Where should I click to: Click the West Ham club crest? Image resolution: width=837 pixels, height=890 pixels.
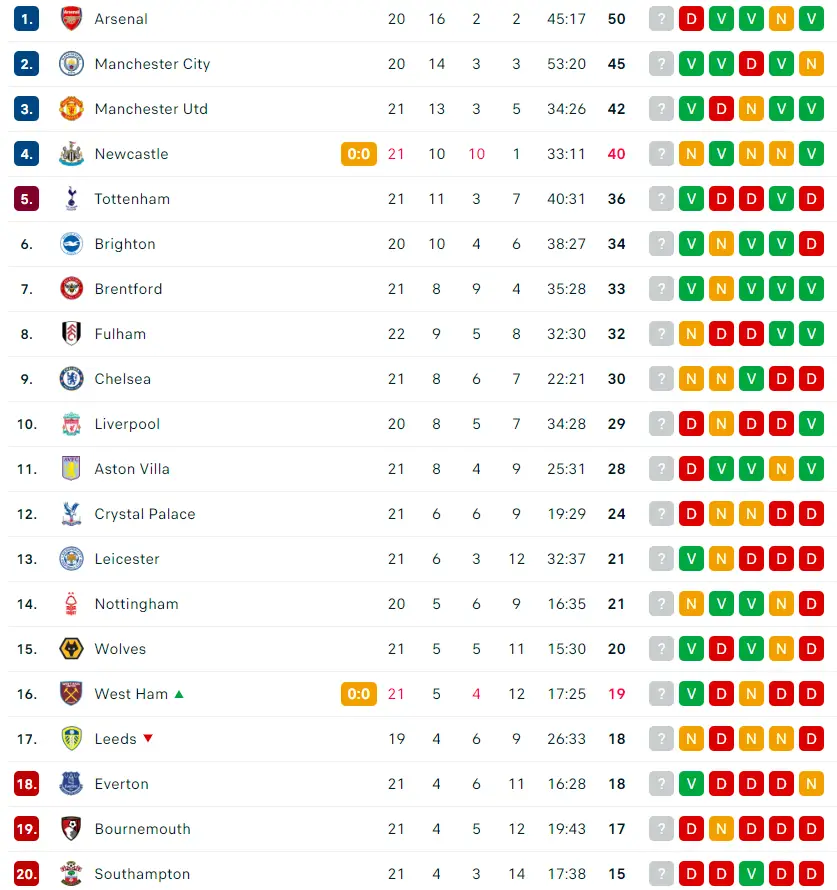click(x=71, y=694)
